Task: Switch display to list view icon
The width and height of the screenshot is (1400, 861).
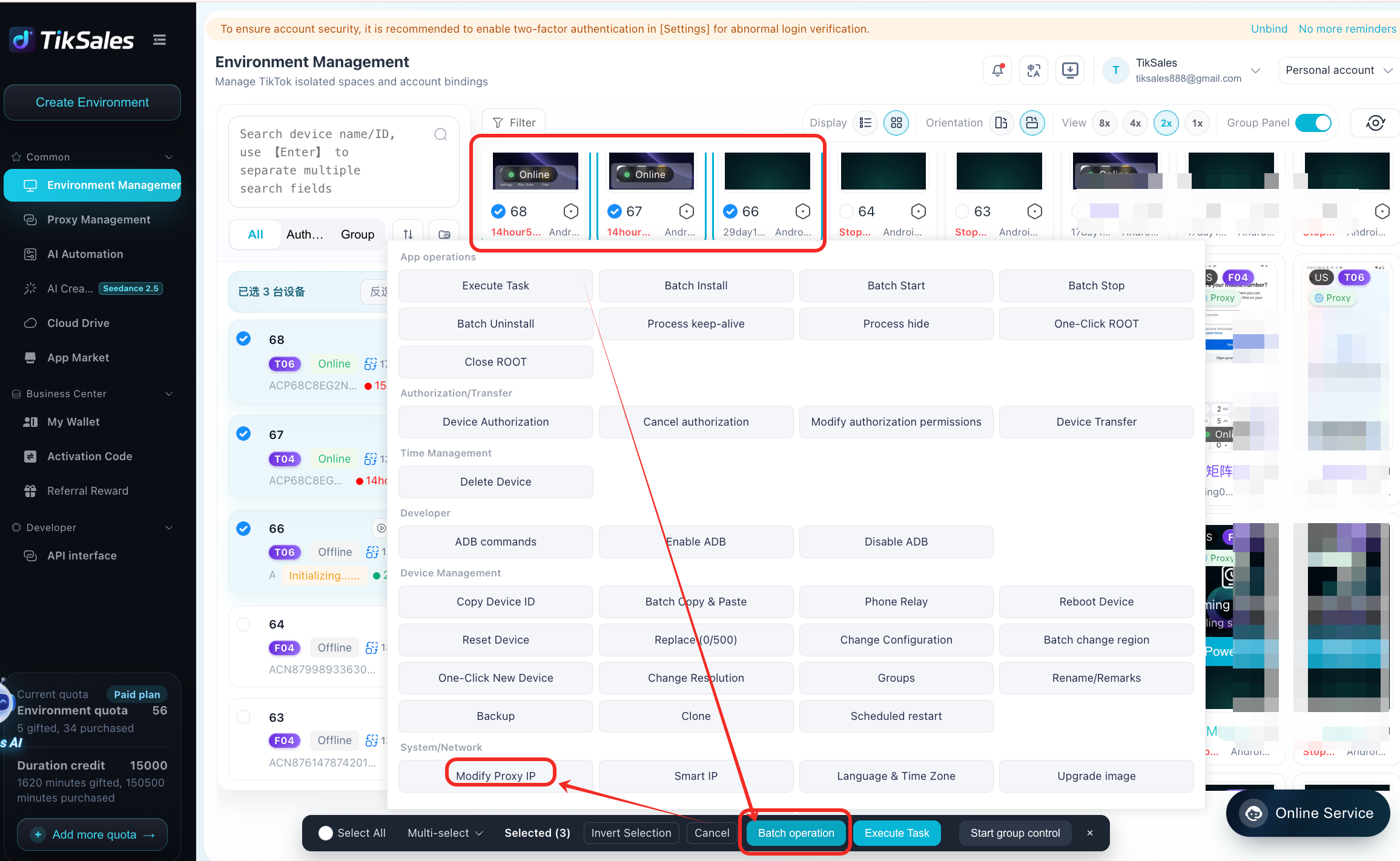Action: (866, 123)
